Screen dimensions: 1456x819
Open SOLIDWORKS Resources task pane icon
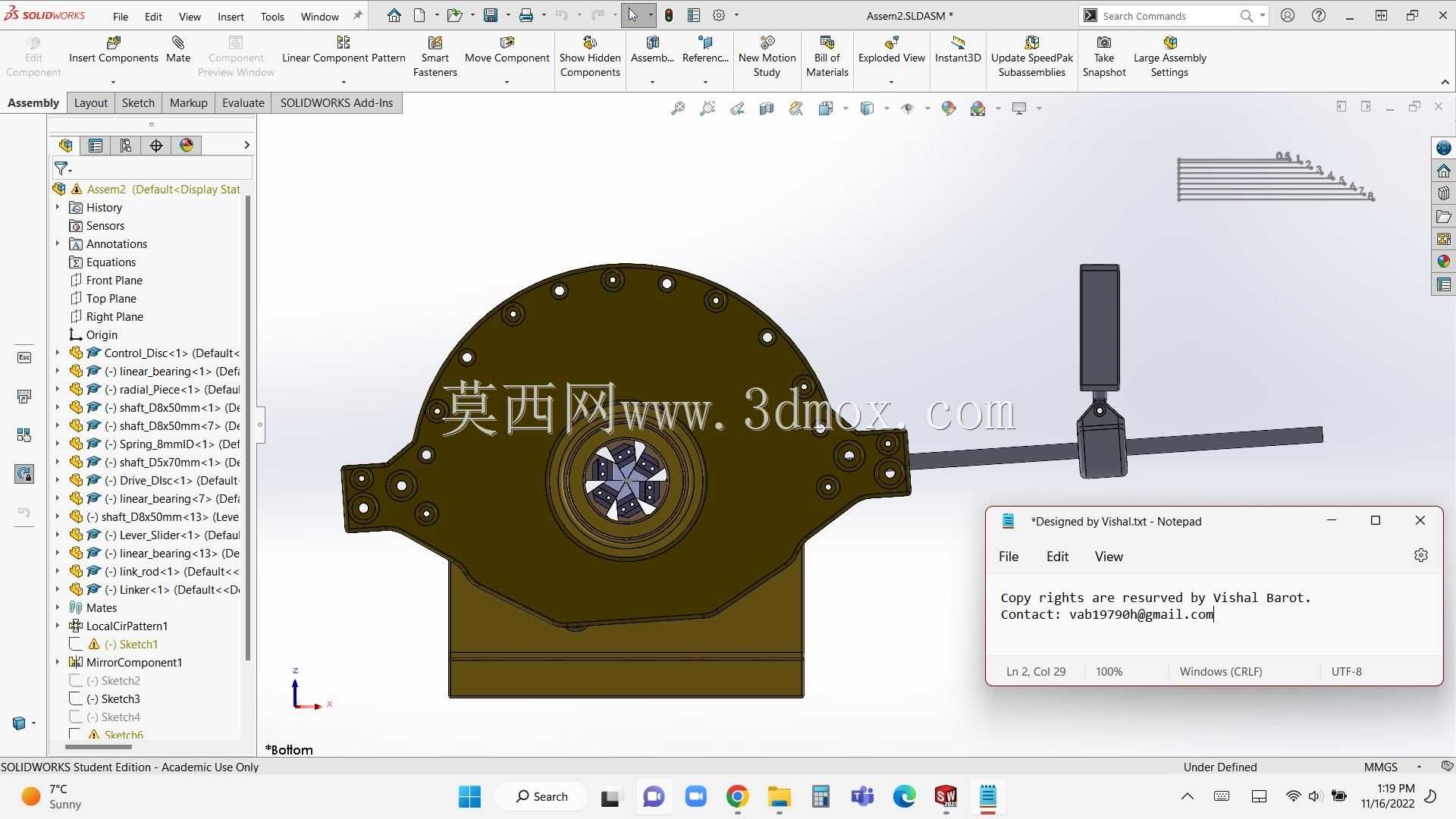click(x=1443, y=148)
